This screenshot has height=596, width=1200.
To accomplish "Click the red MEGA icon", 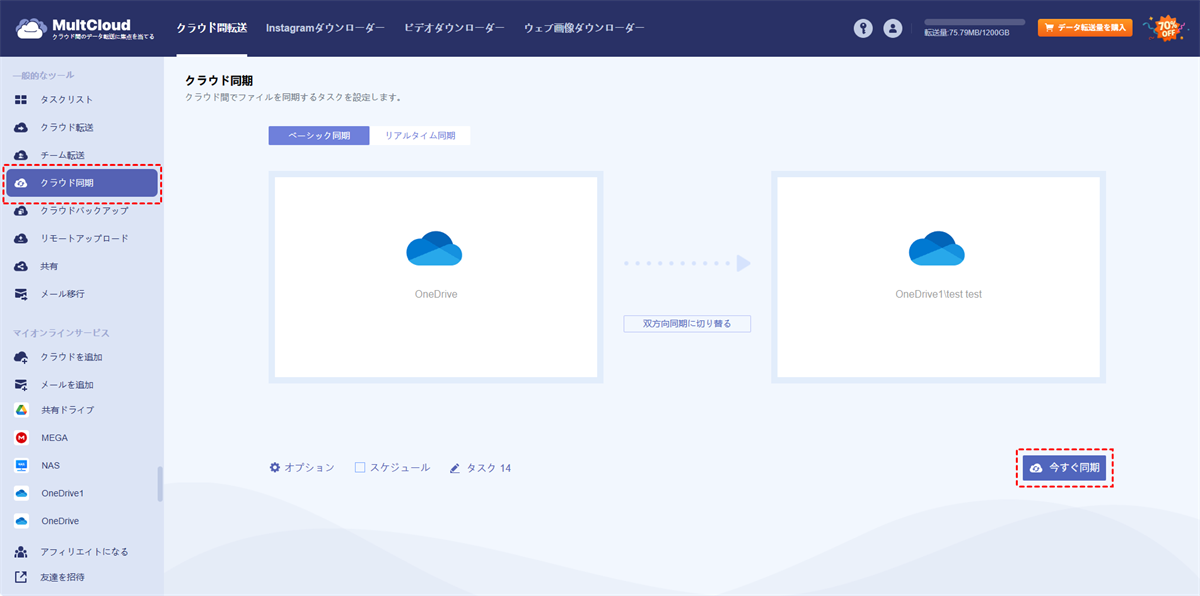I will click(x=21, y=438).
